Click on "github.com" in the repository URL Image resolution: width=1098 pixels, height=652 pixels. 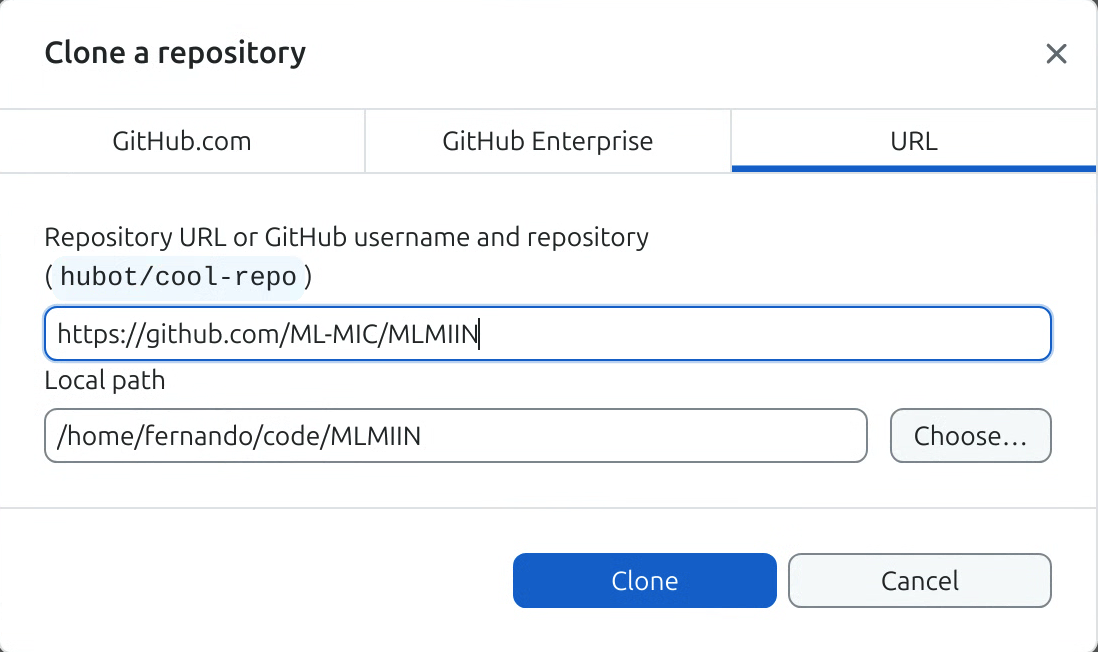(210, 334)
